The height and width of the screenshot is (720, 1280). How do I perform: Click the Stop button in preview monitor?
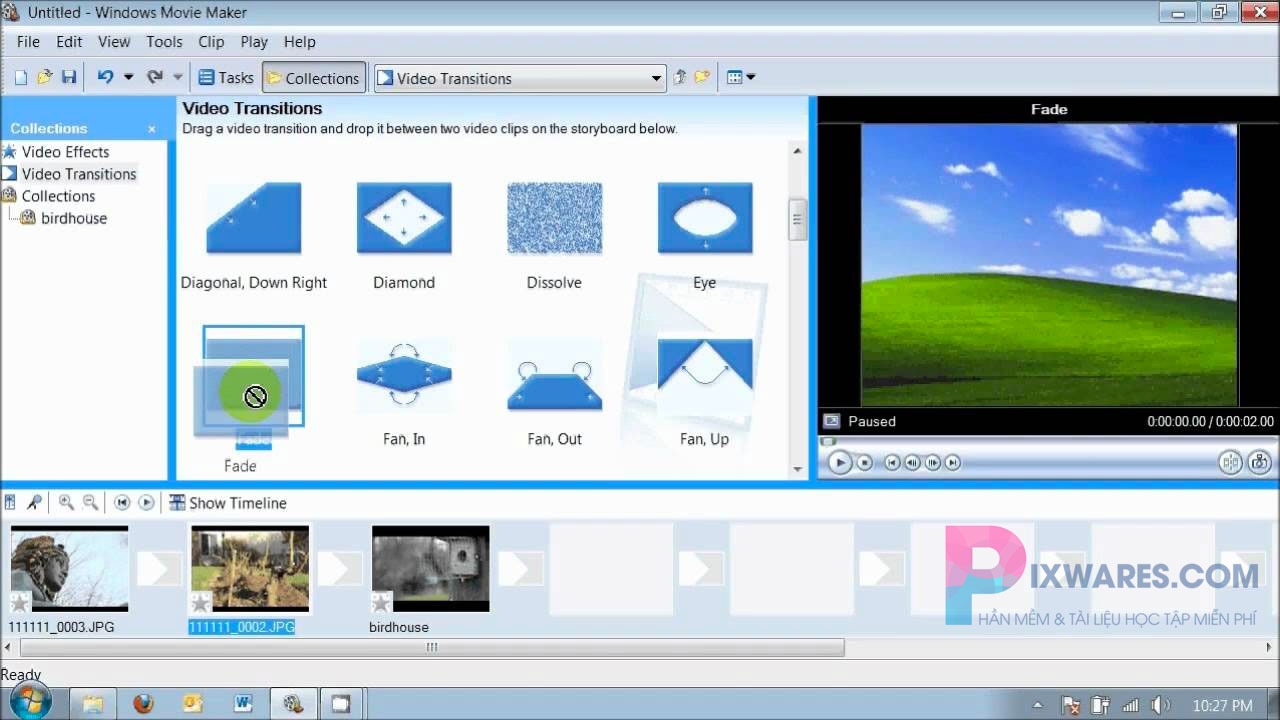point(865,462)
